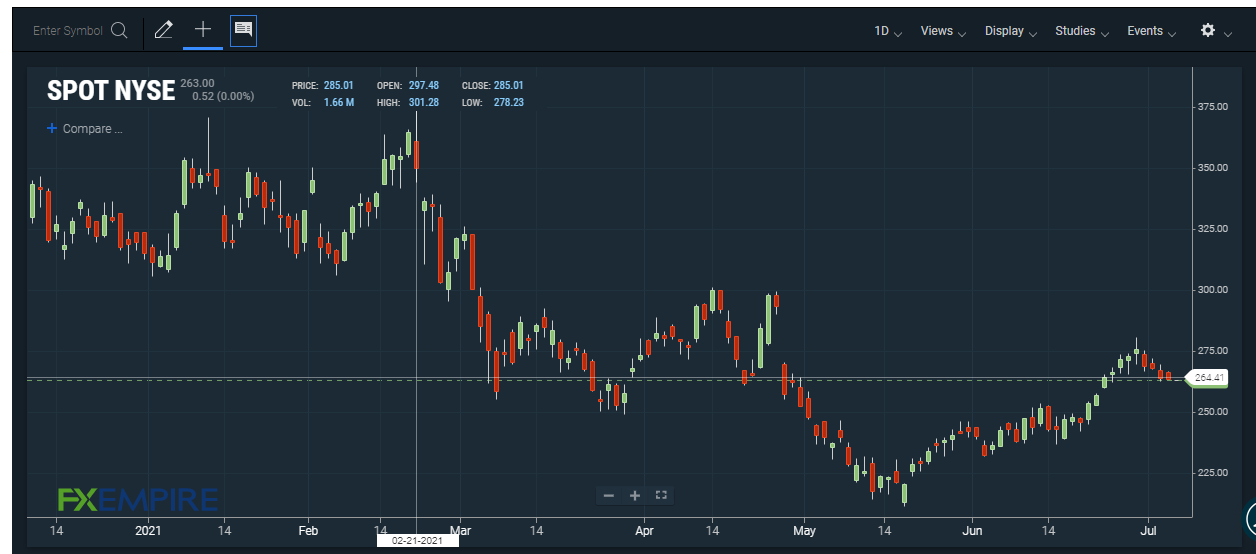
Task: Click the OPEN 297.48 value
Action: 423,86
